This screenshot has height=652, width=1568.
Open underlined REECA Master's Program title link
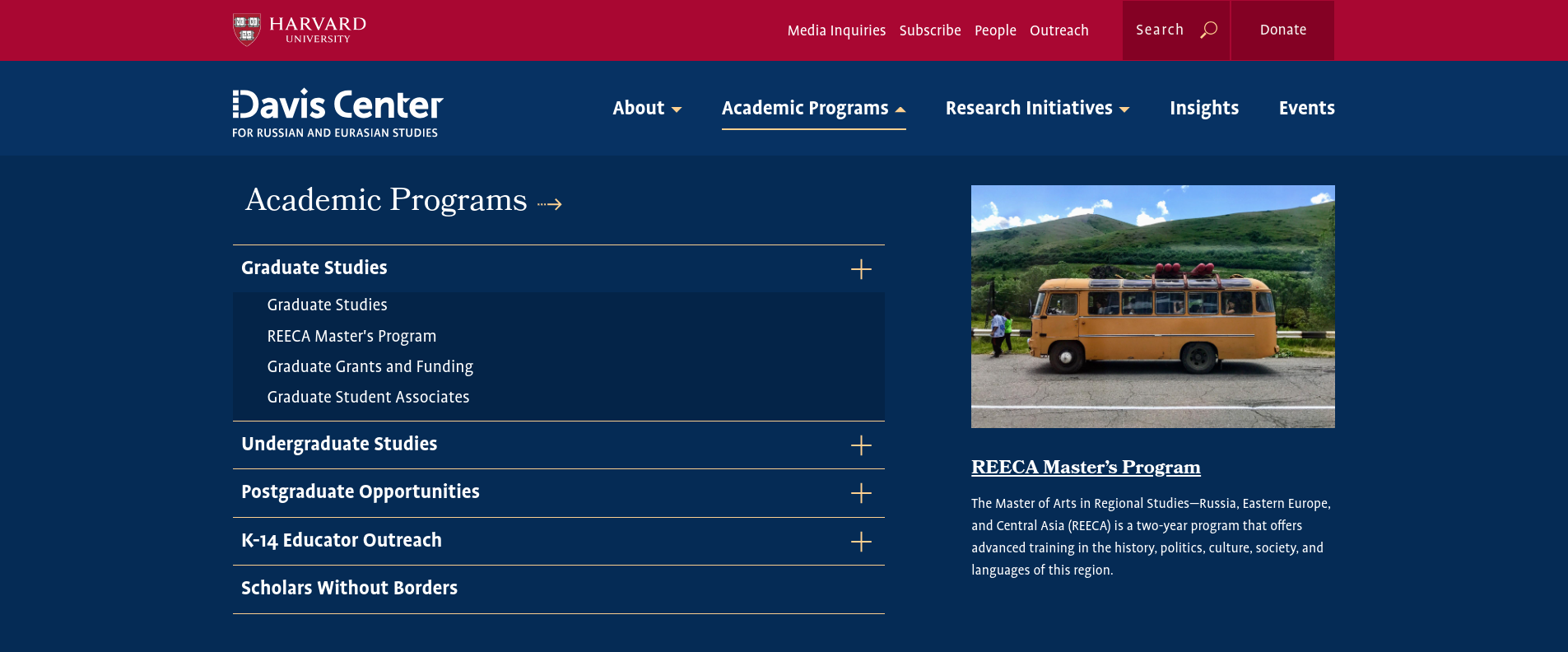[x=1086, y=467]
